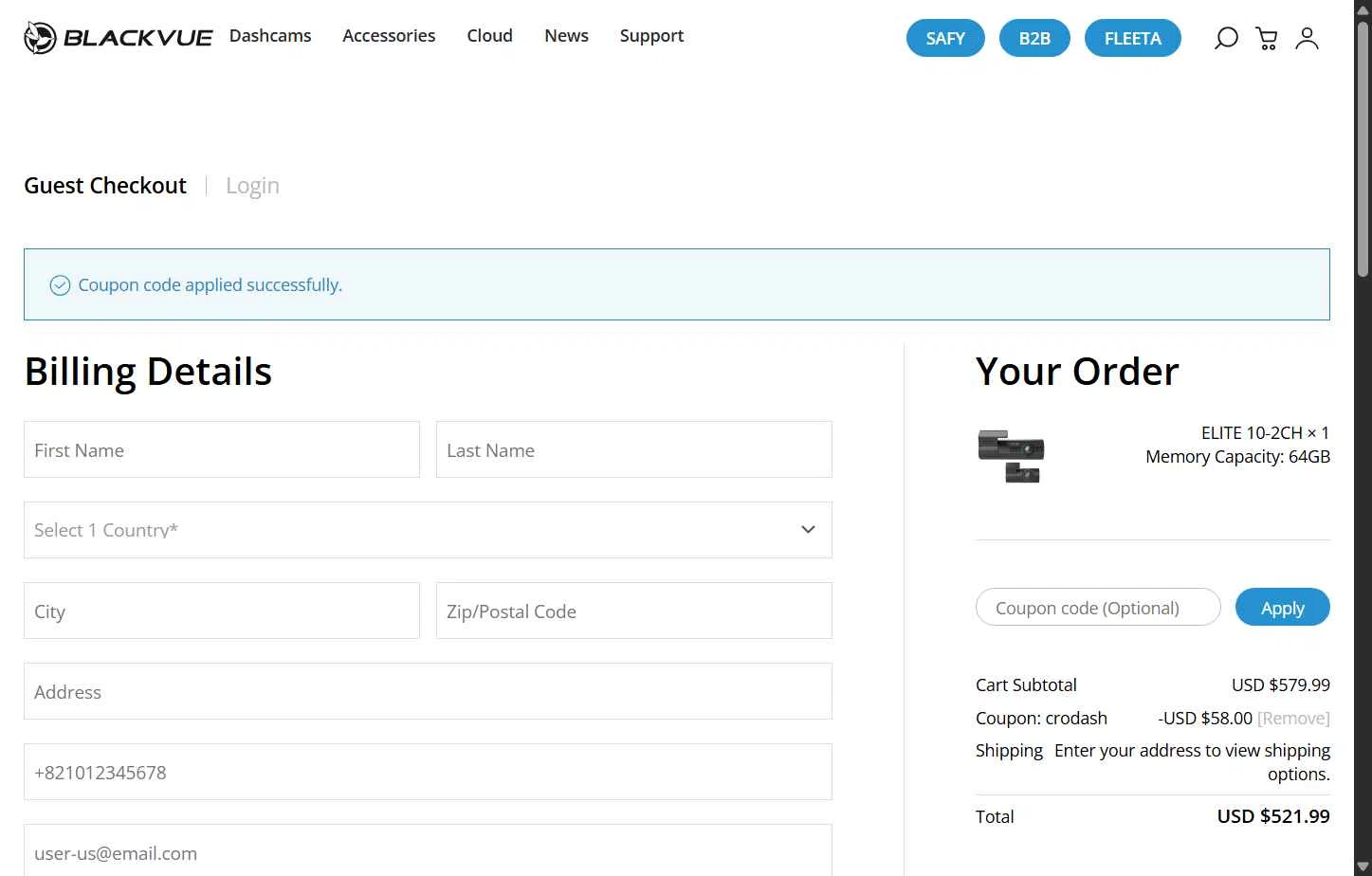Click the 'ELITE 10-2CH × 1' product name
Screen dimensions: 1372x876
pos(1265,433)
